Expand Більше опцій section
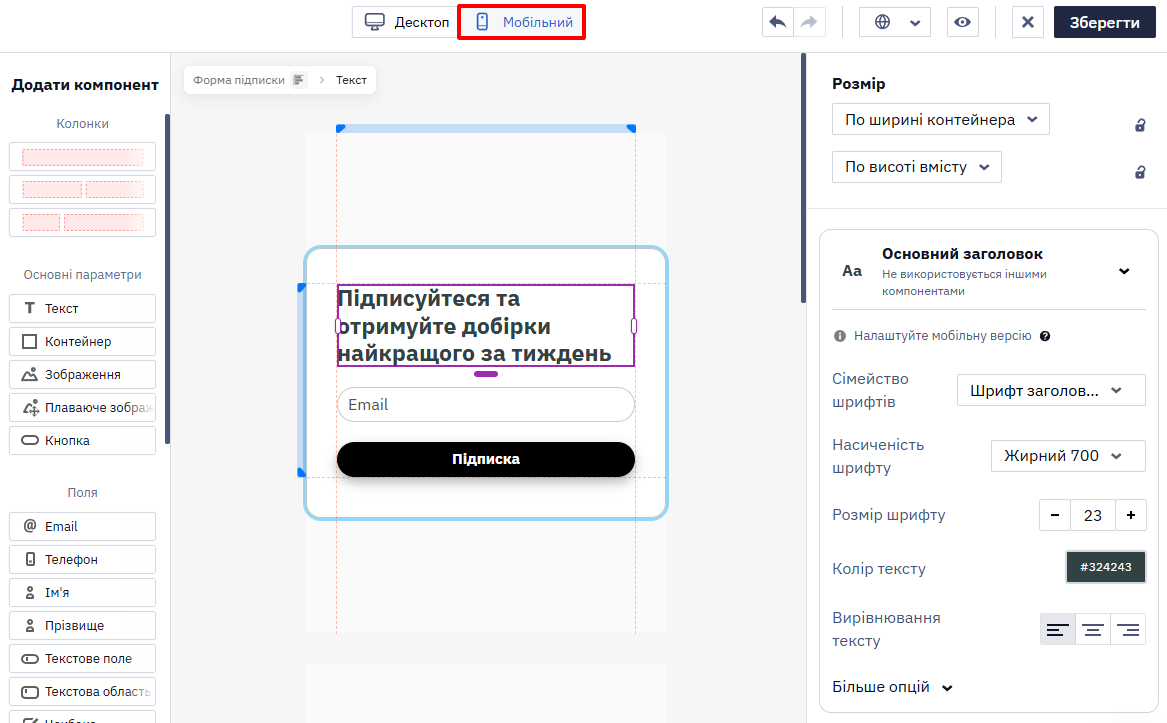 click(892, 687)
